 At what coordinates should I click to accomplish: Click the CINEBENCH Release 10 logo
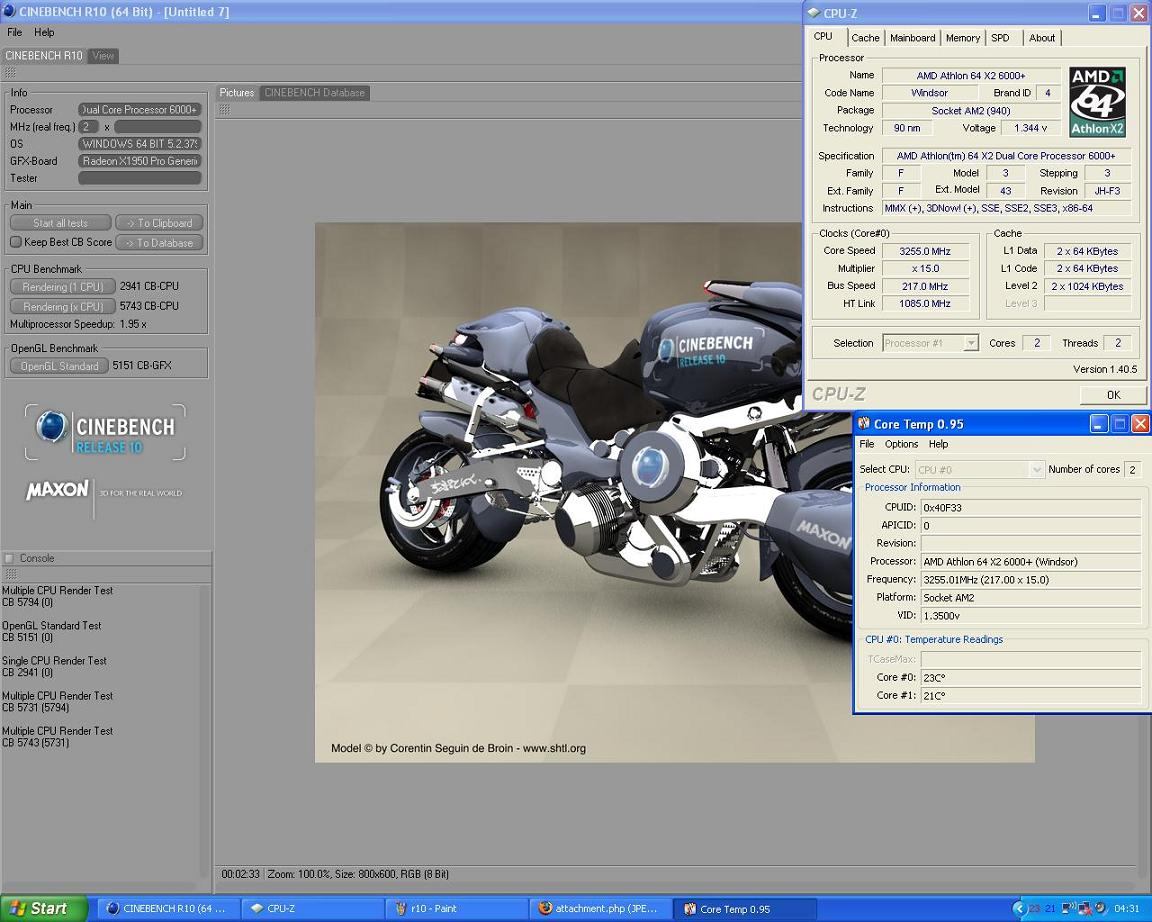click(106, 432)
